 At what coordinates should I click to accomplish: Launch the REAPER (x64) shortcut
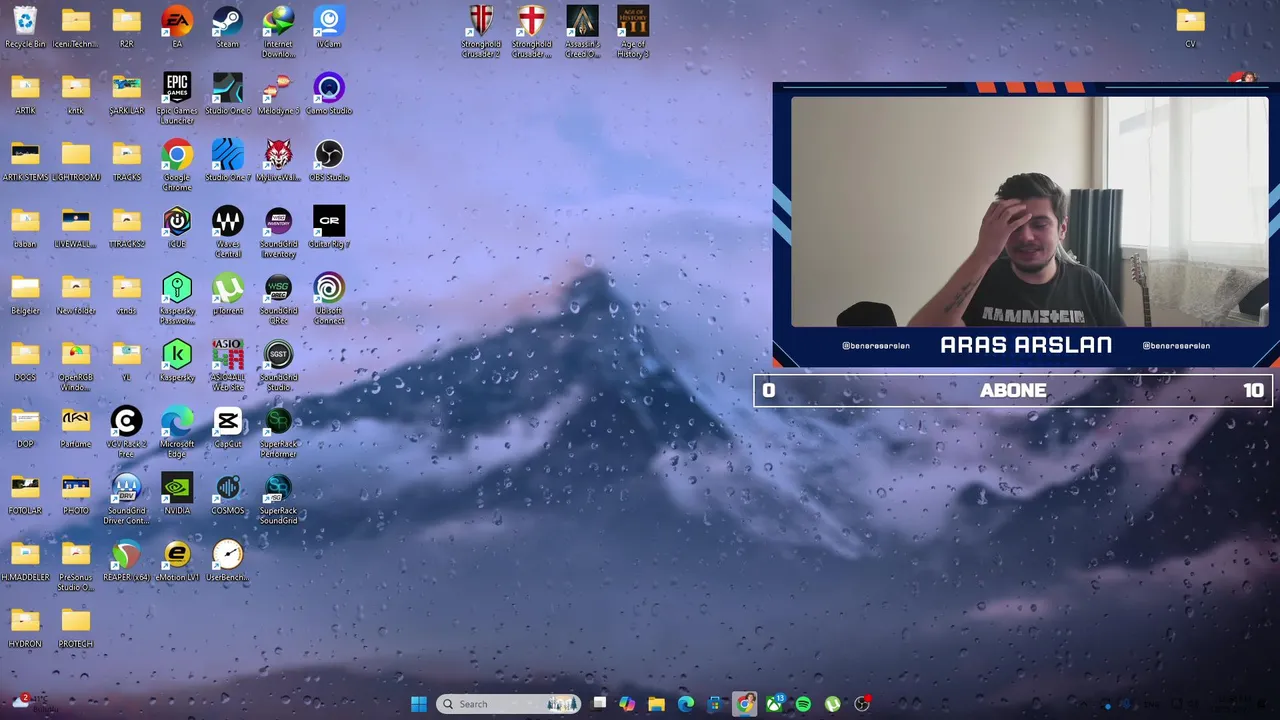(x=126, y=561)
